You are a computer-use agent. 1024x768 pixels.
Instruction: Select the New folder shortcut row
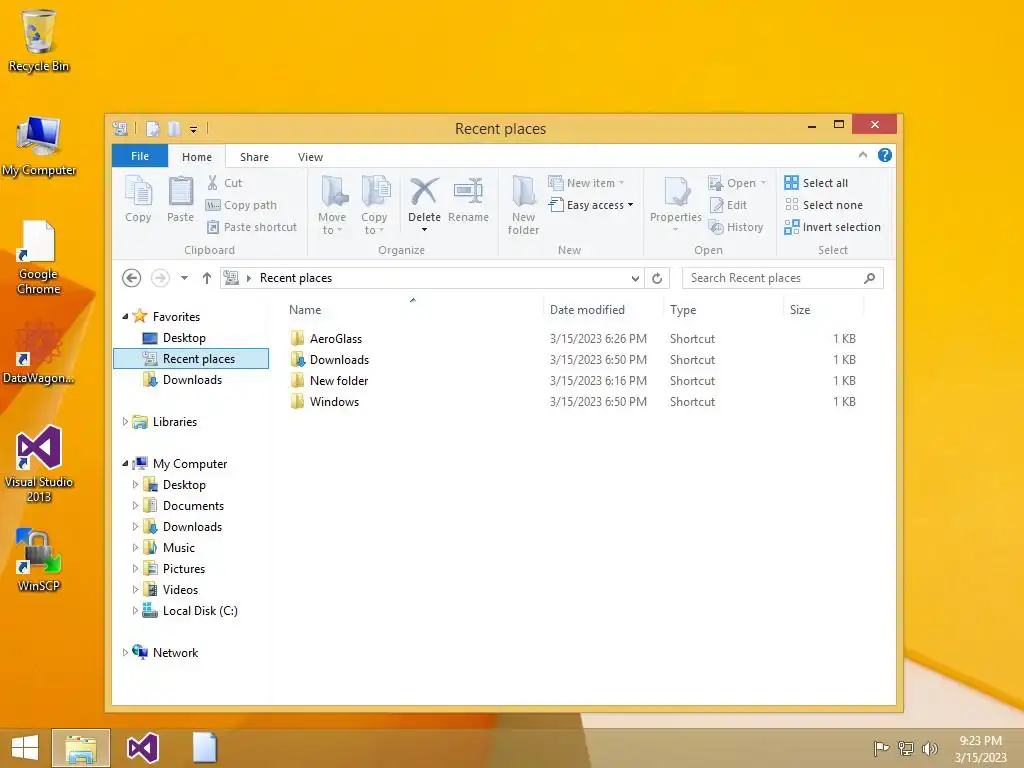click(575, 381)
